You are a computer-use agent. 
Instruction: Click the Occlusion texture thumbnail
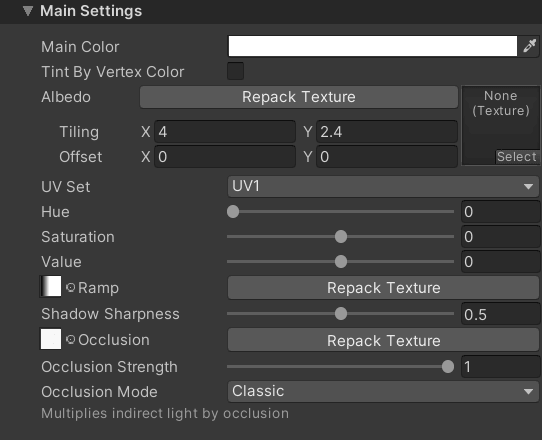pos(51,339)
